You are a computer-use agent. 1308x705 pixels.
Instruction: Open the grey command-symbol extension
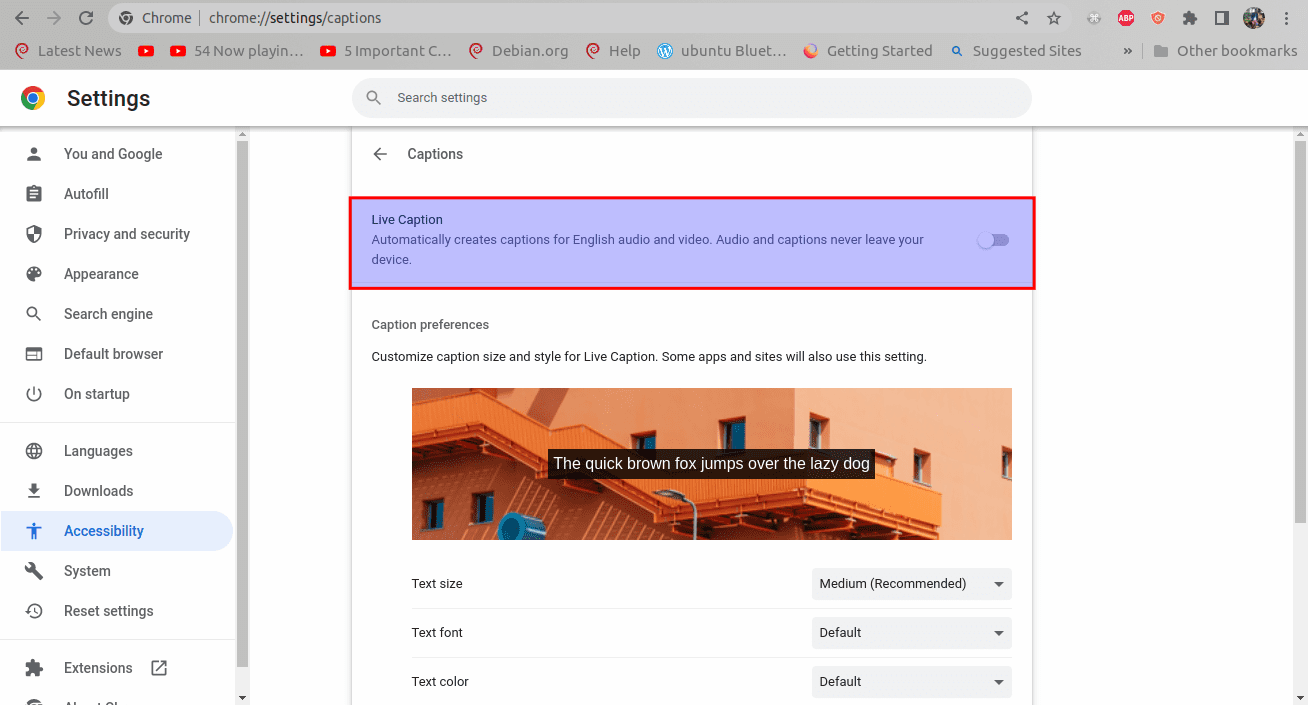click(x=1094, y=18)
